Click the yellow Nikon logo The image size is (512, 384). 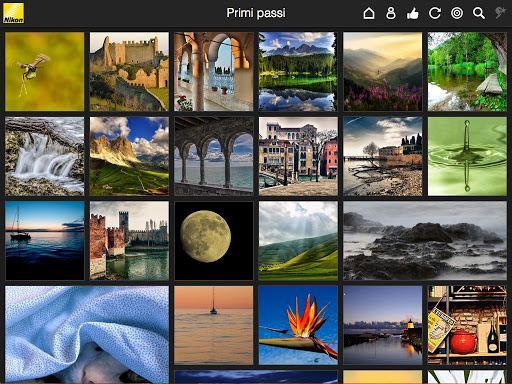coord(14,13)
